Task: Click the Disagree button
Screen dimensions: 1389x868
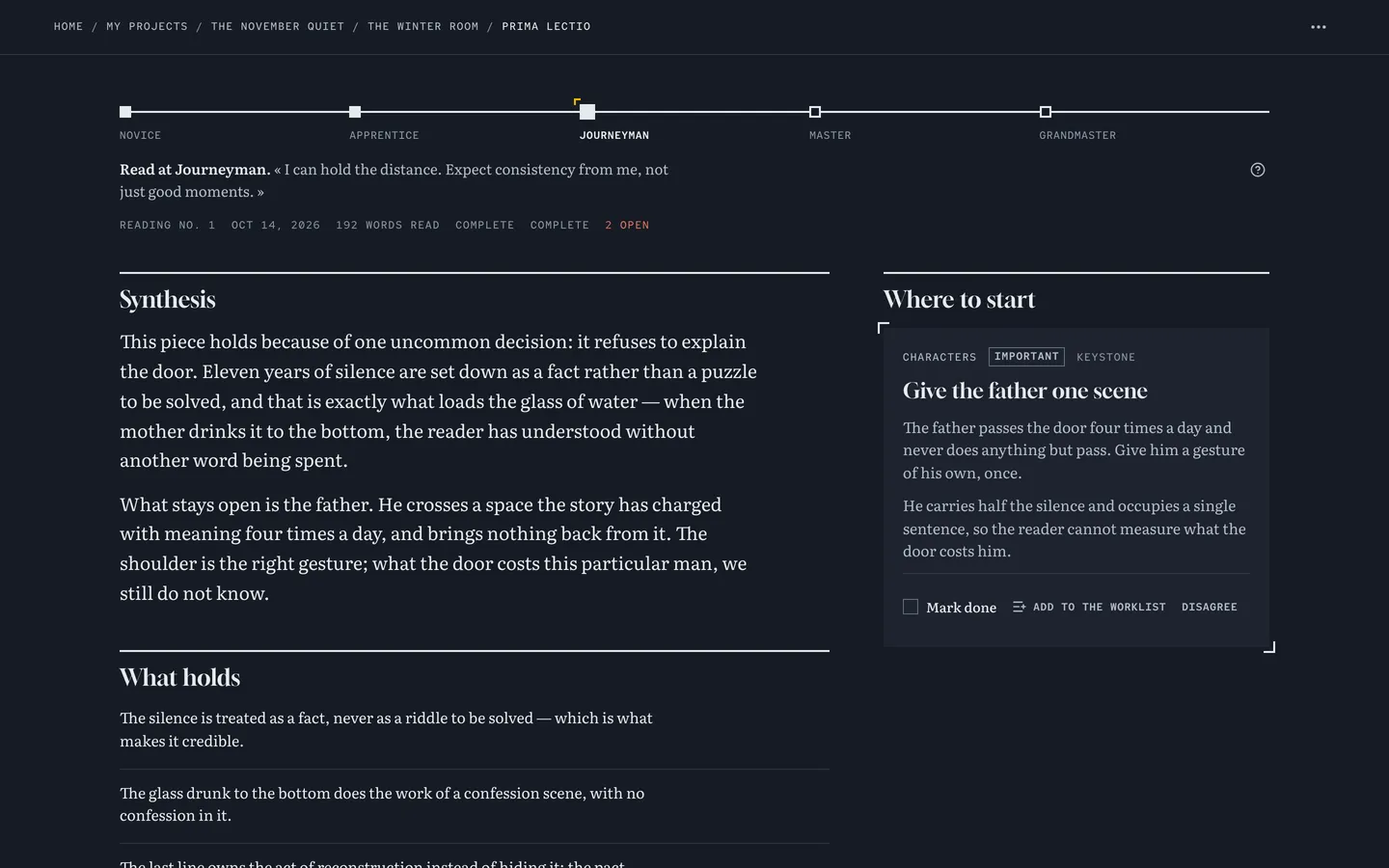Action: pyautogui.click(x=1210, y=607)
